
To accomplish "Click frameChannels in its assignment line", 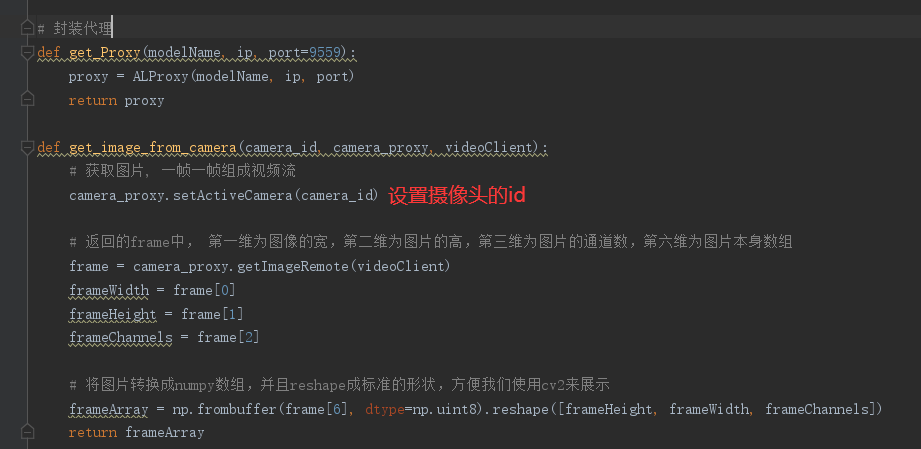I will 120,338.
